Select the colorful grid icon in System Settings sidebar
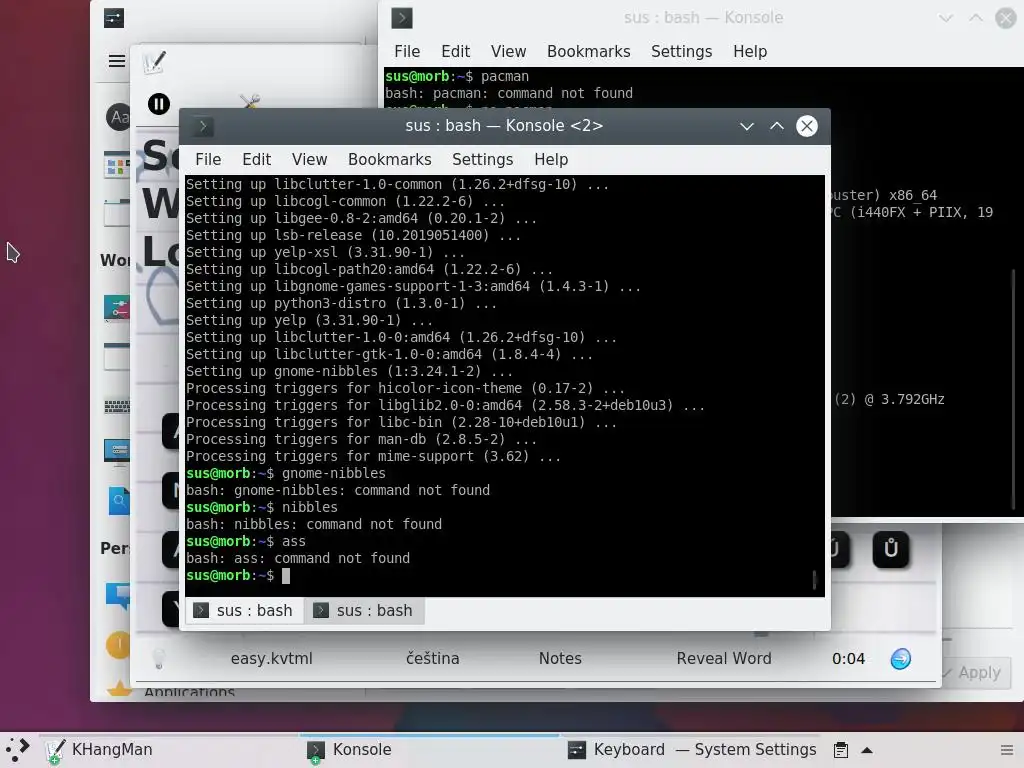Screen dimensions: 1024x768 click(x=116, y=165)
